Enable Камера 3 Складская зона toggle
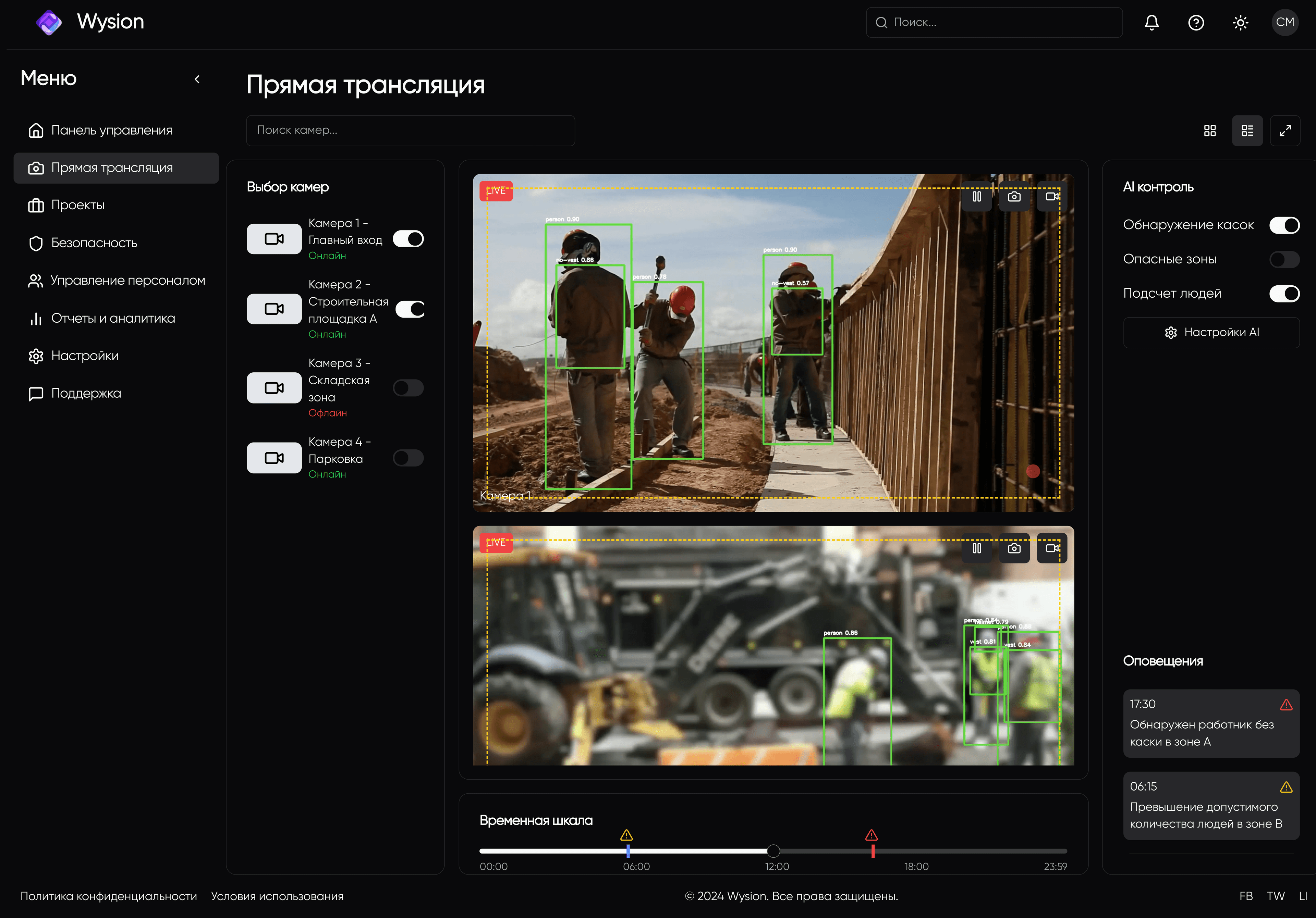Image resolution: width=1316 pixels, height=918 pixels. [x=408, y=388]
